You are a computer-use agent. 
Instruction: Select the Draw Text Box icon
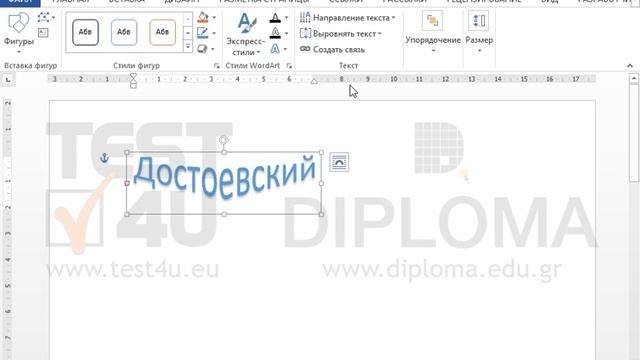43,33
